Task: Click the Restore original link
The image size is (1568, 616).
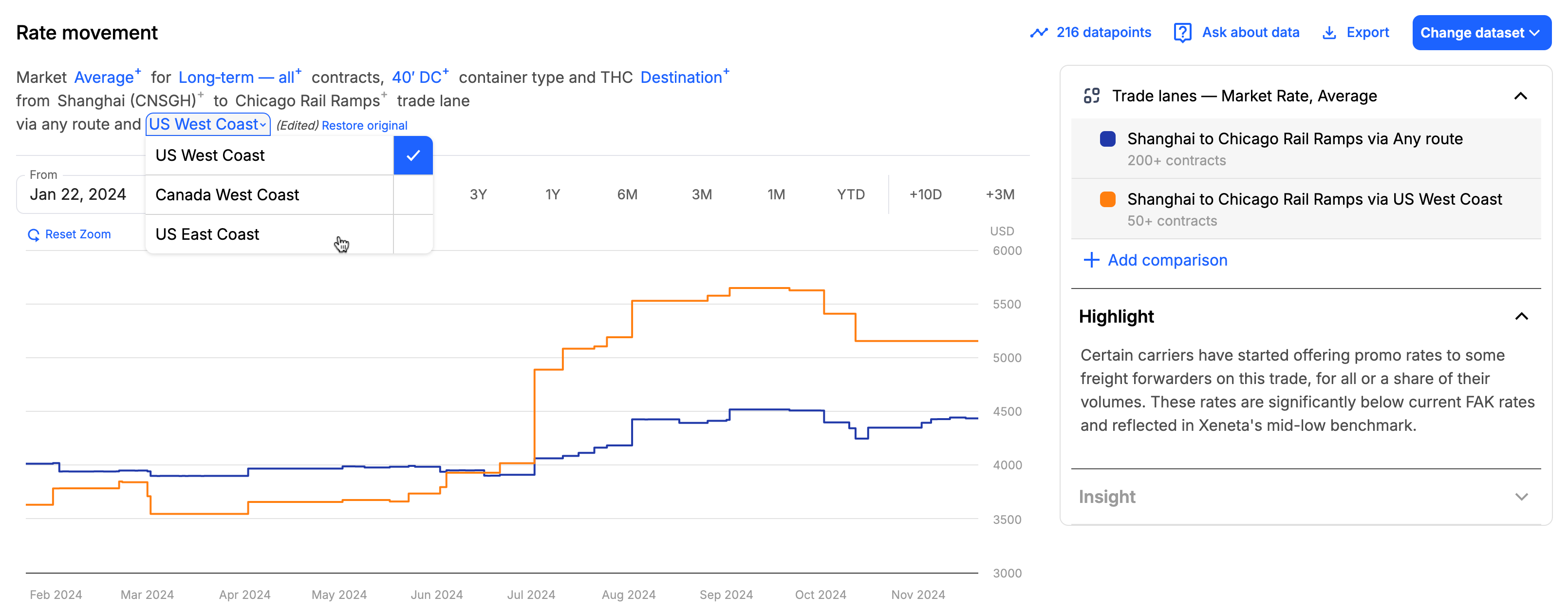Action: point(364,126)
